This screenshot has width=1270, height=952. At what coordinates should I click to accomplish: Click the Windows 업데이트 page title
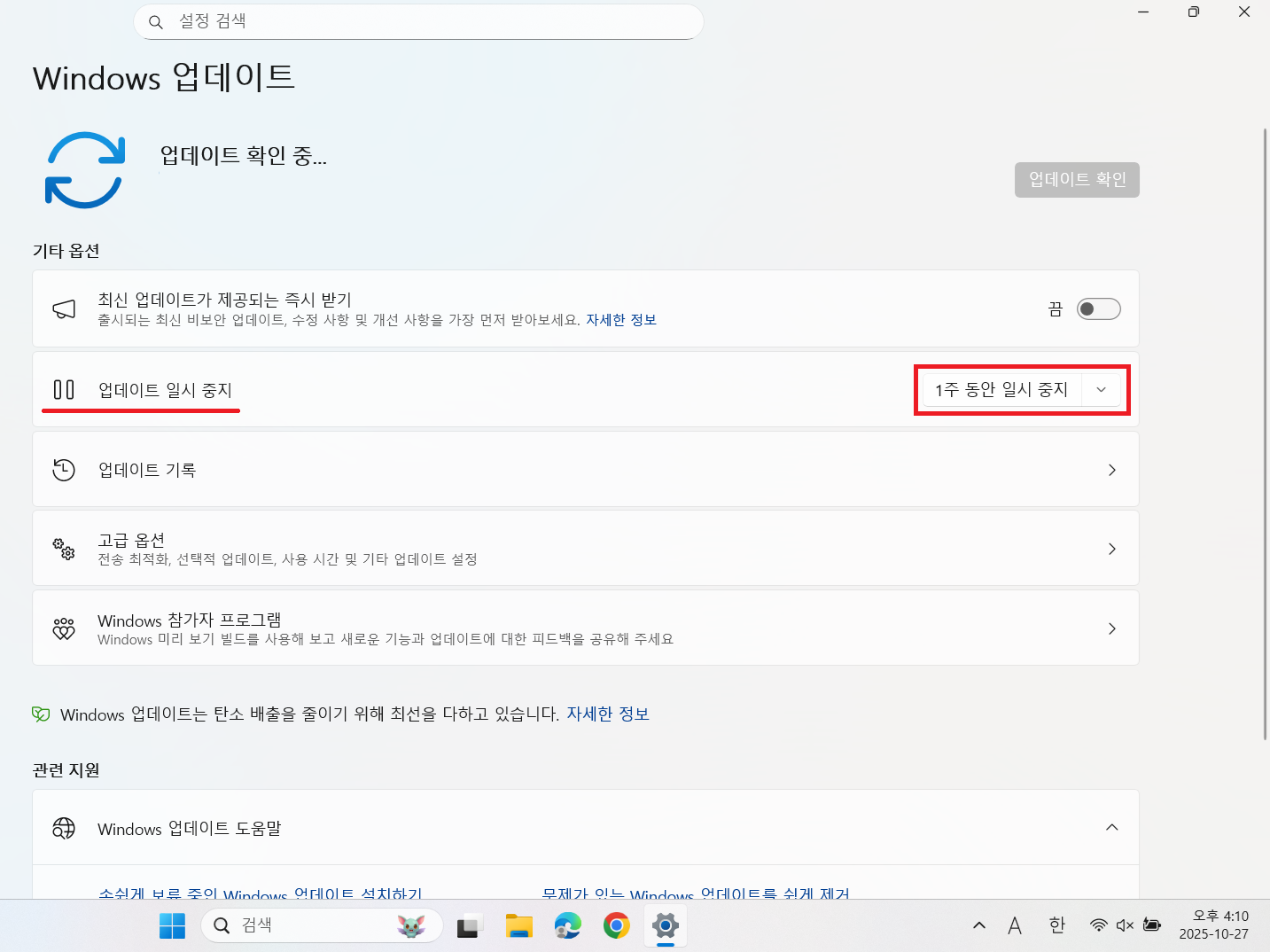click(x=164, y=78)
